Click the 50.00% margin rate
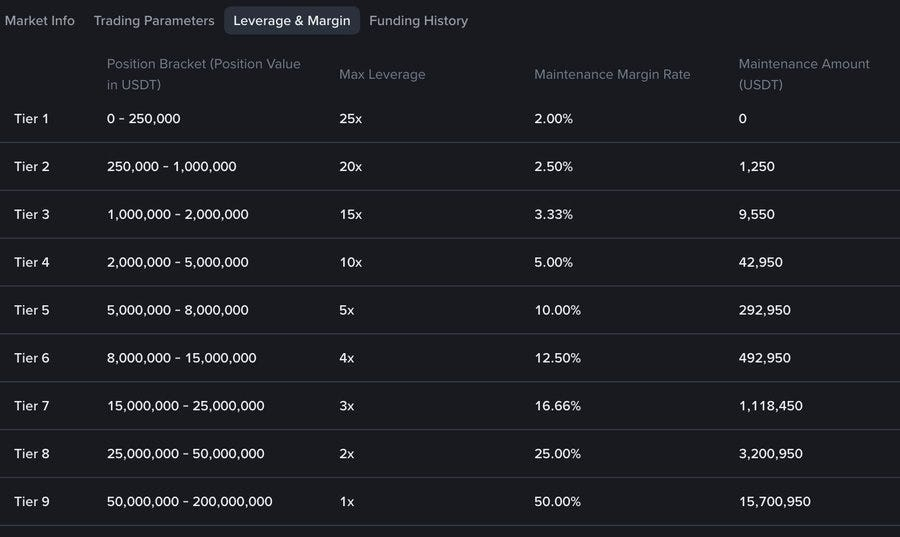The height and width of the screenshot is (537, 900). tap(557, 502)
